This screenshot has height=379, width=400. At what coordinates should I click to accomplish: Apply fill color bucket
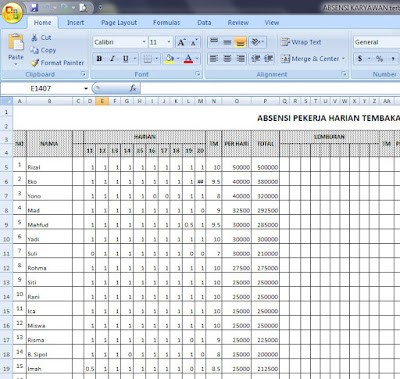click(170, 59)
